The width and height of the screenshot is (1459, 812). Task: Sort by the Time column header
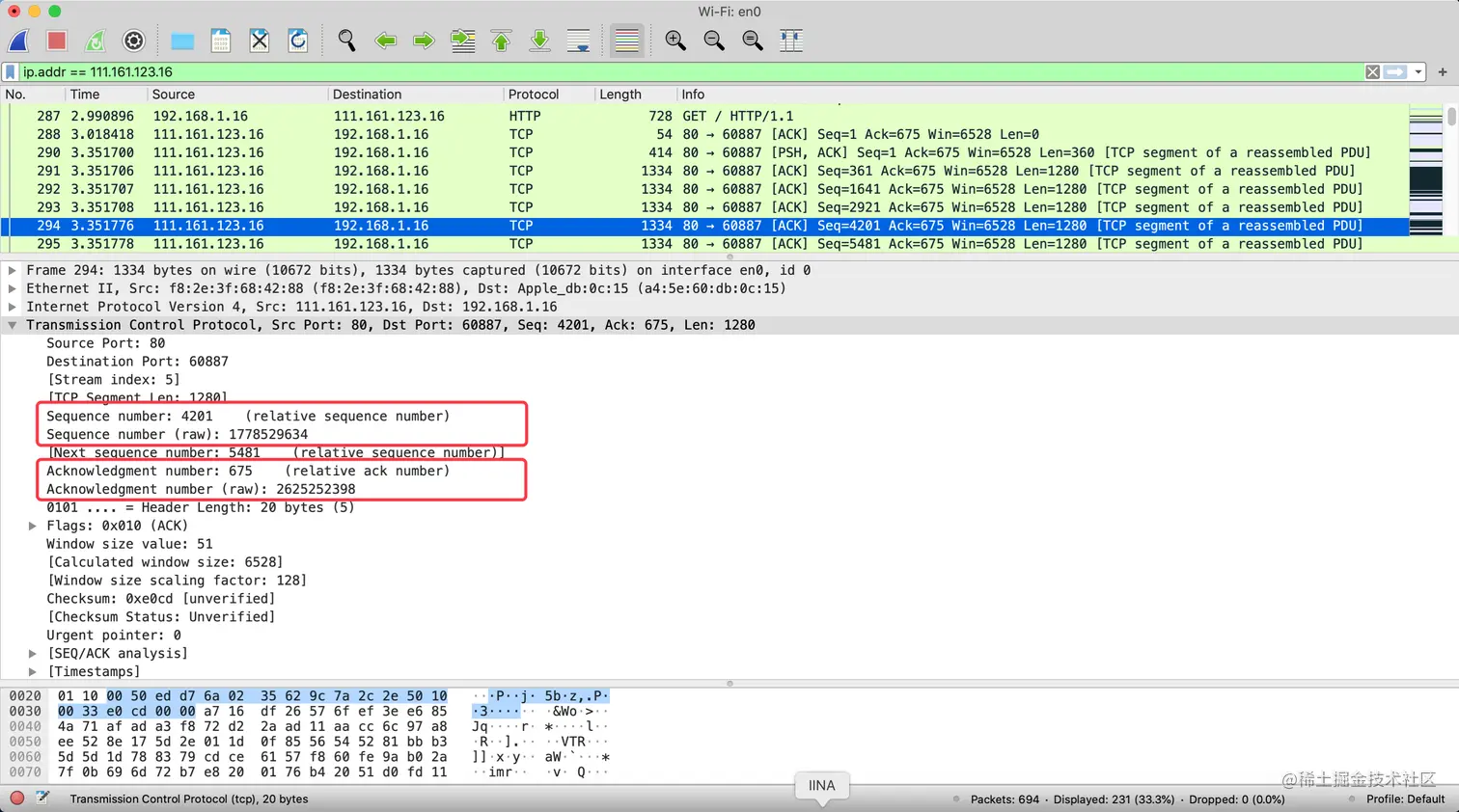pyautogui.click(x=104, y=95)
